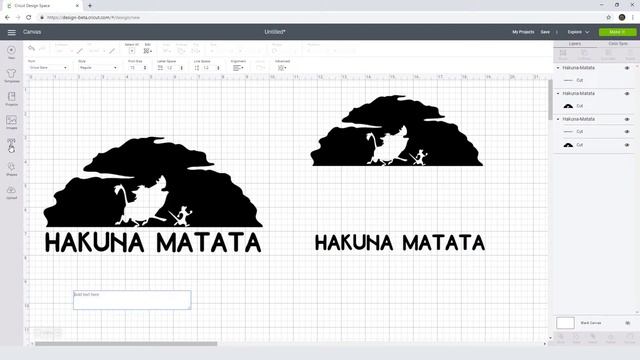Screen dimensions: 640x360
Task: Hide the third Hakuna Matata layer group
Action: (627, 120)
